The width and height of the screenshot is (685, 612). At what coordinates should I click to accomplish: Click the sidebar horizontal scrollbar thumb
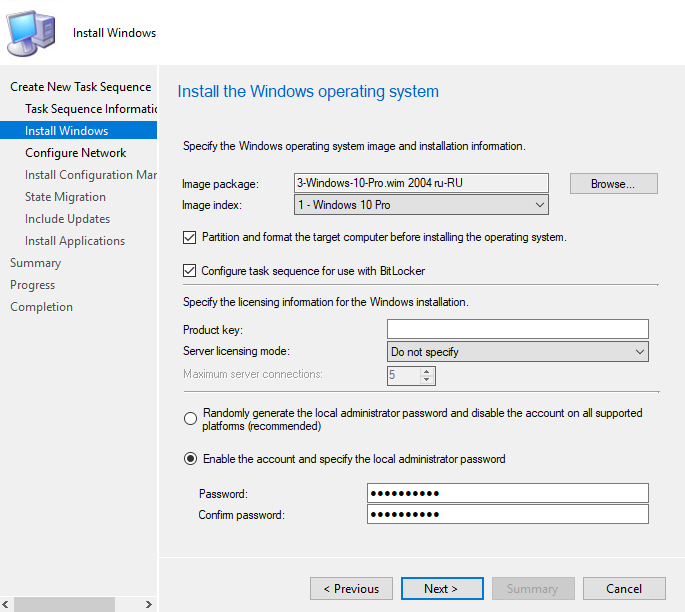(x=64, y=605)
